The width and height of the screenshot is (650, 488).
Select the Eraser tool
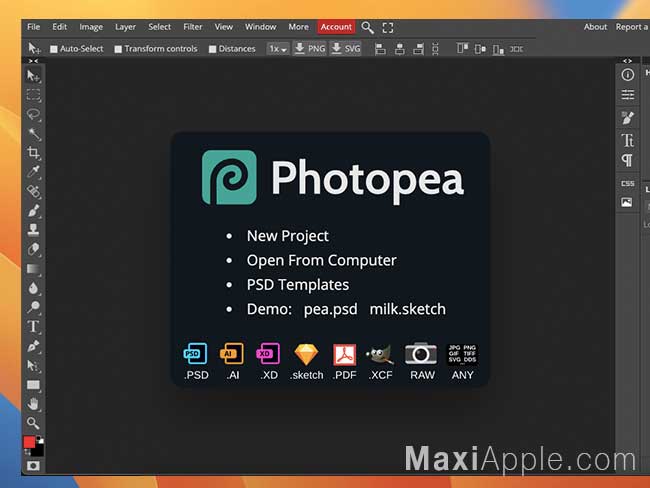click(33, 249)
